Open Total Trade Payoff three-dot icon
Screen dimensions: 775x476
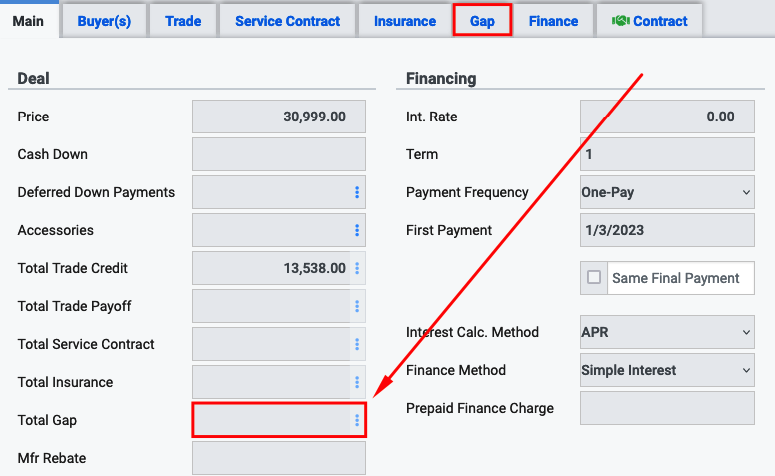pyautogui.click(x=357, y=306)
